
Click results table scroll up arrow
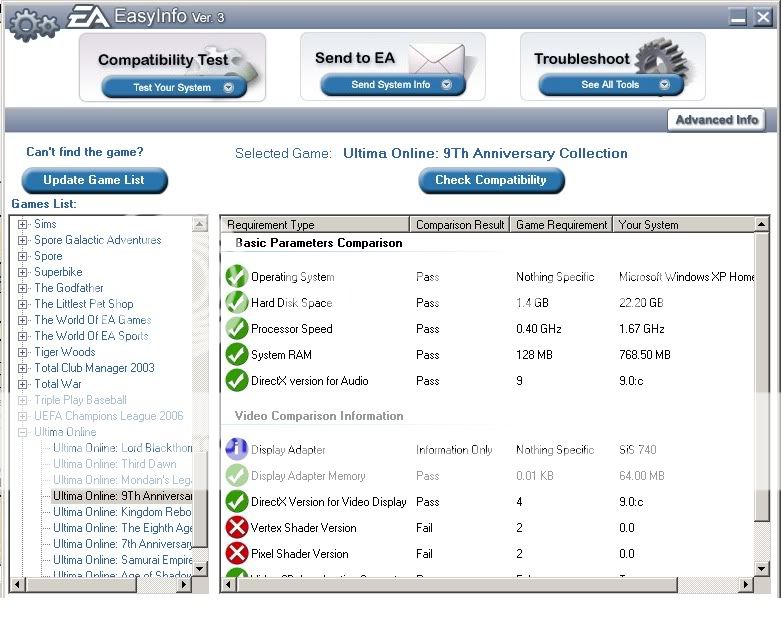(762, 225)
